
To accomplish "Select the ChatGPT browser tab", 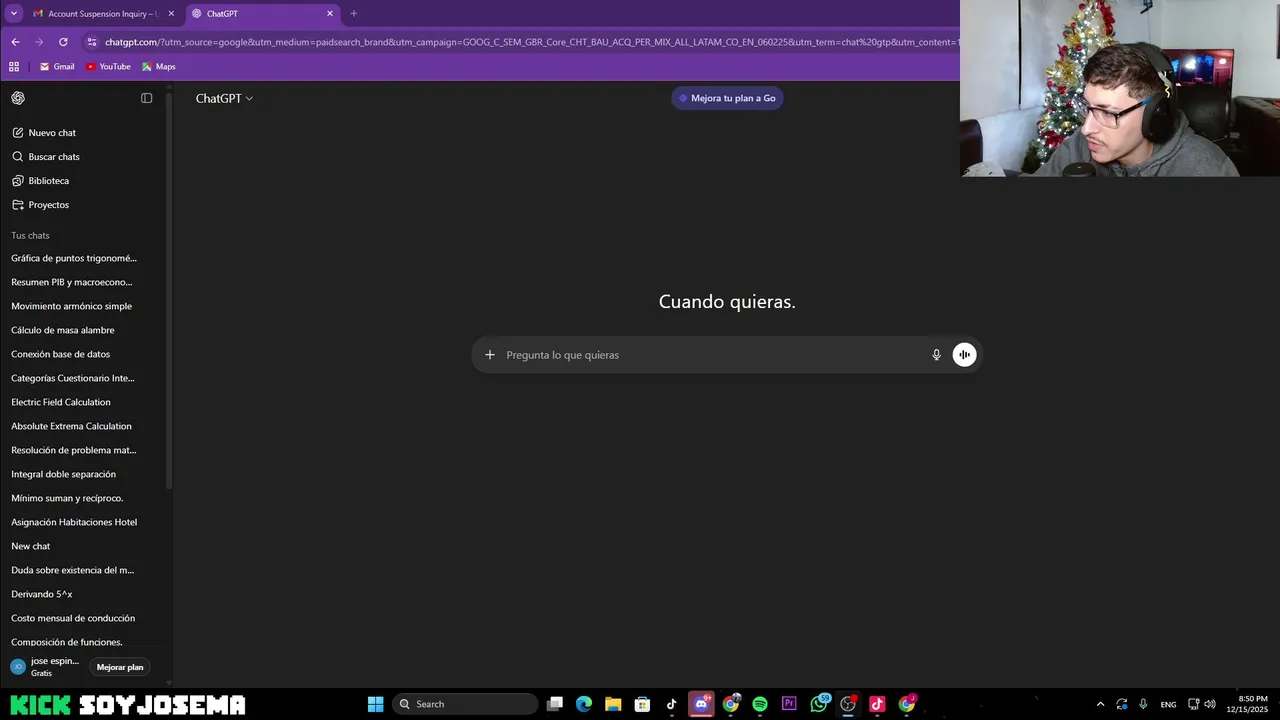I will [x=262, y=14].
